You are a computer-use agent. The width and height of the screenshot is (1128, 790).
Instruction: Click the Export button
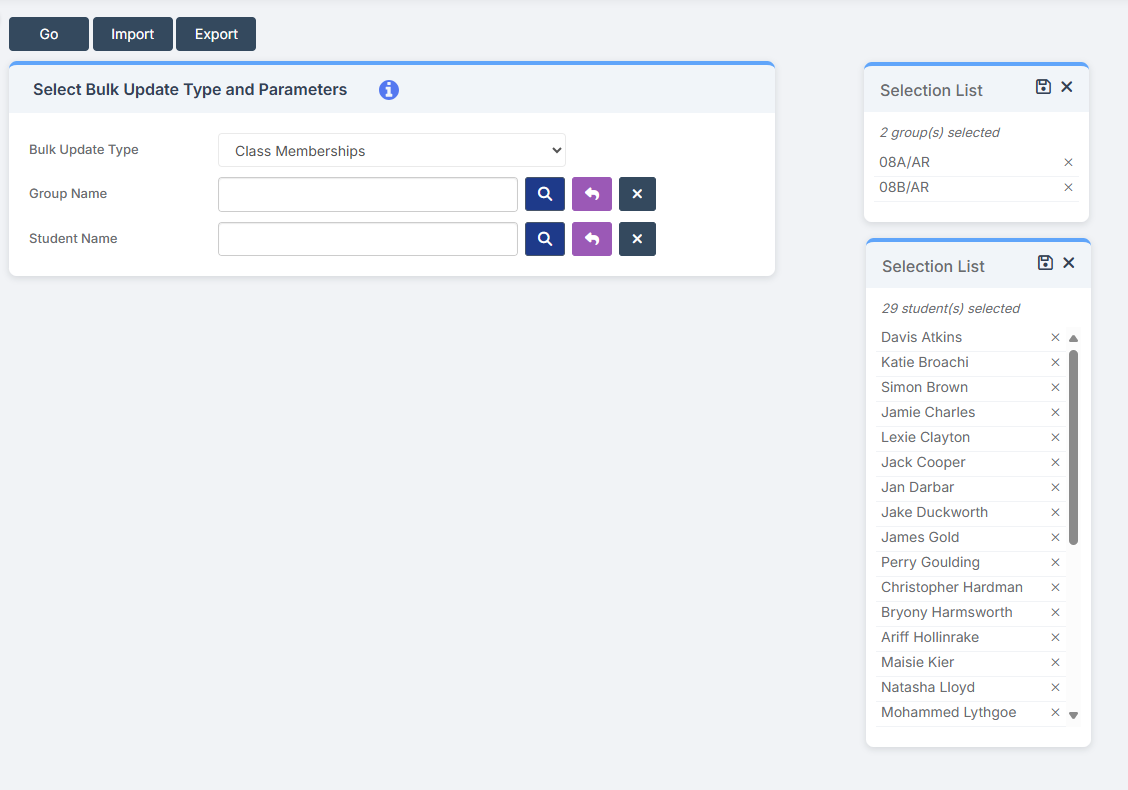tap(216, 34)
